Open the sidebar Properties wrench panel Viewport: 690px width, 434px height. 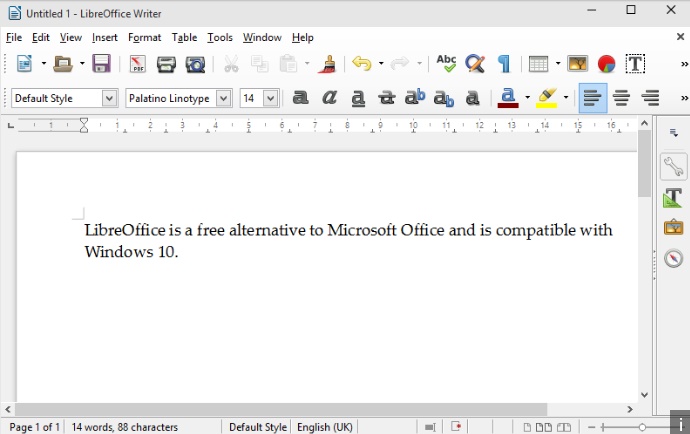point(673,167)
